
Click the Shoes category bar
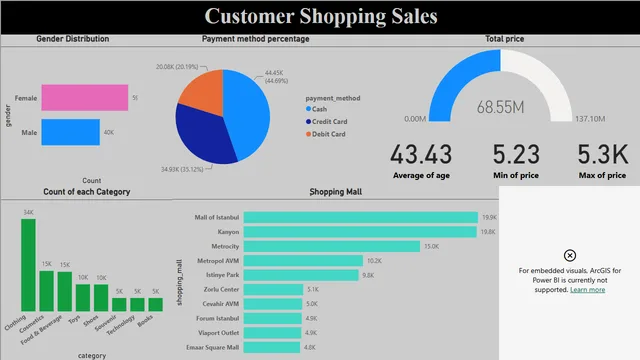[x=101, y=298]
